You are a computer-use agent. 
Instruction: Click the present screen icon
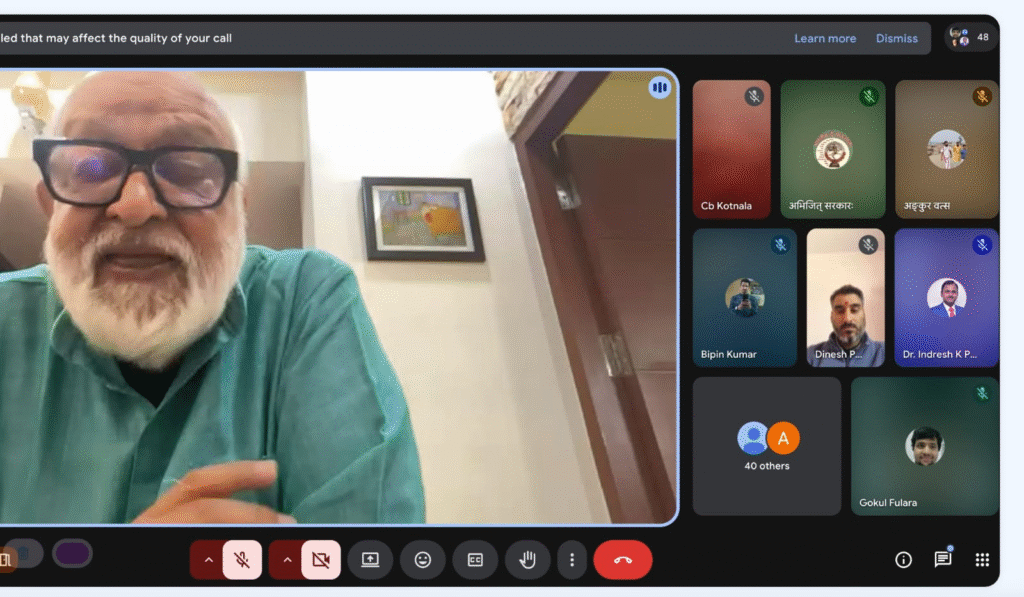pos(370,560)
